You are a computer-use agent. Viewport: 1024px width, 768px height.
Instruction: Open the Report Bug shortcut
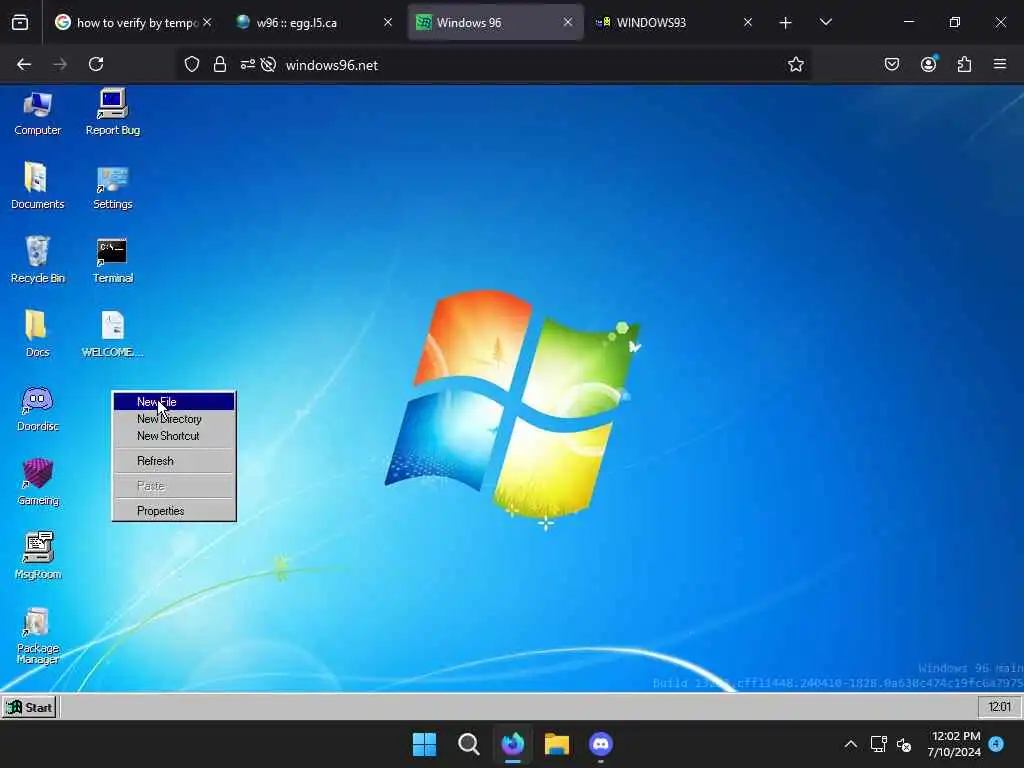(x=112, y=113)
